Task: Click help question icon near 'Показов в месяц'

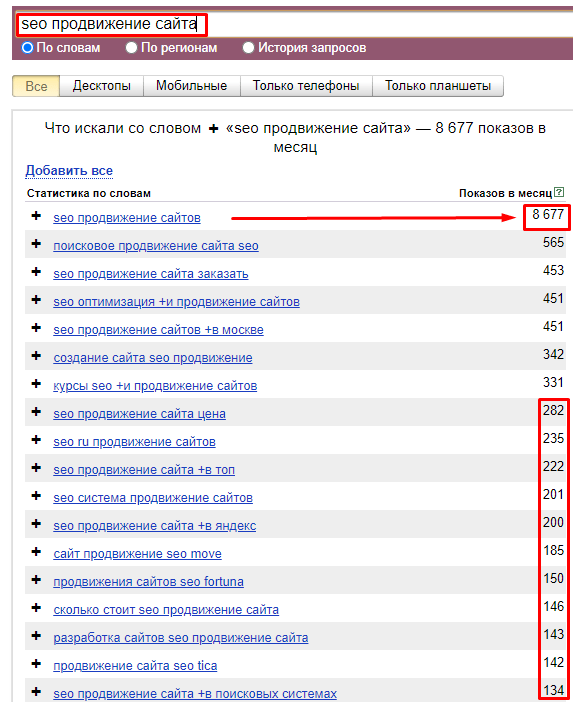Action: point(559,192)
